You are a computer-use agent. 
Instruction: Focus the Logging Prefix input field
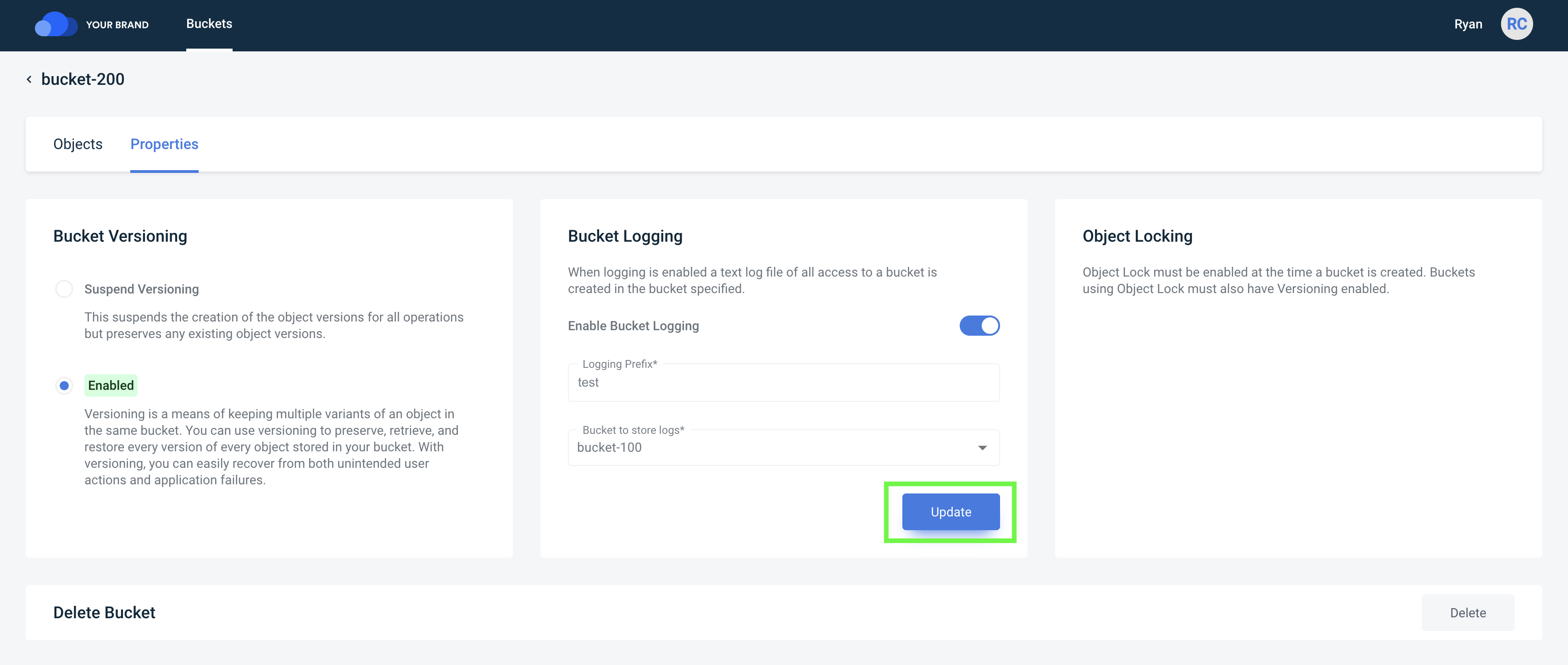point(784,382)
